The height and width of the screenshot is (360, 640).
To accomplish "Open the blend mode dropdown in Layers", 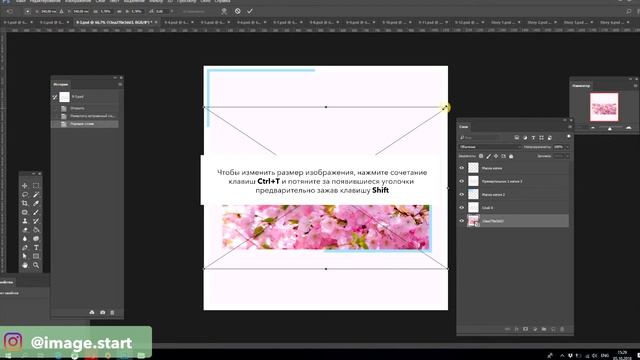I will tap(490, 147).
